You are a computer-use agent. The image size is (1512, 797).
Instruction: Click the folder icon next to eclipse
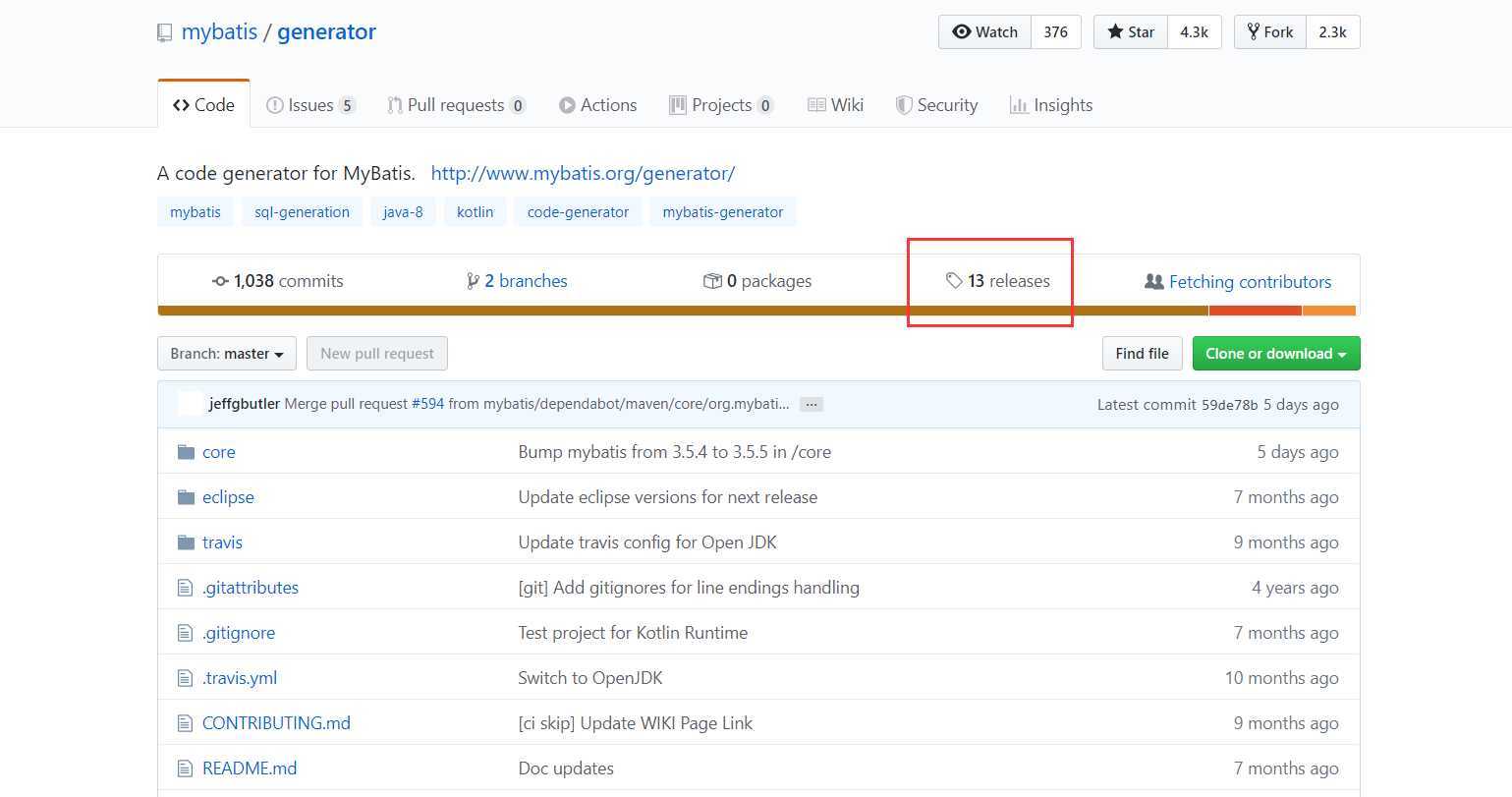tap(186, 497)
